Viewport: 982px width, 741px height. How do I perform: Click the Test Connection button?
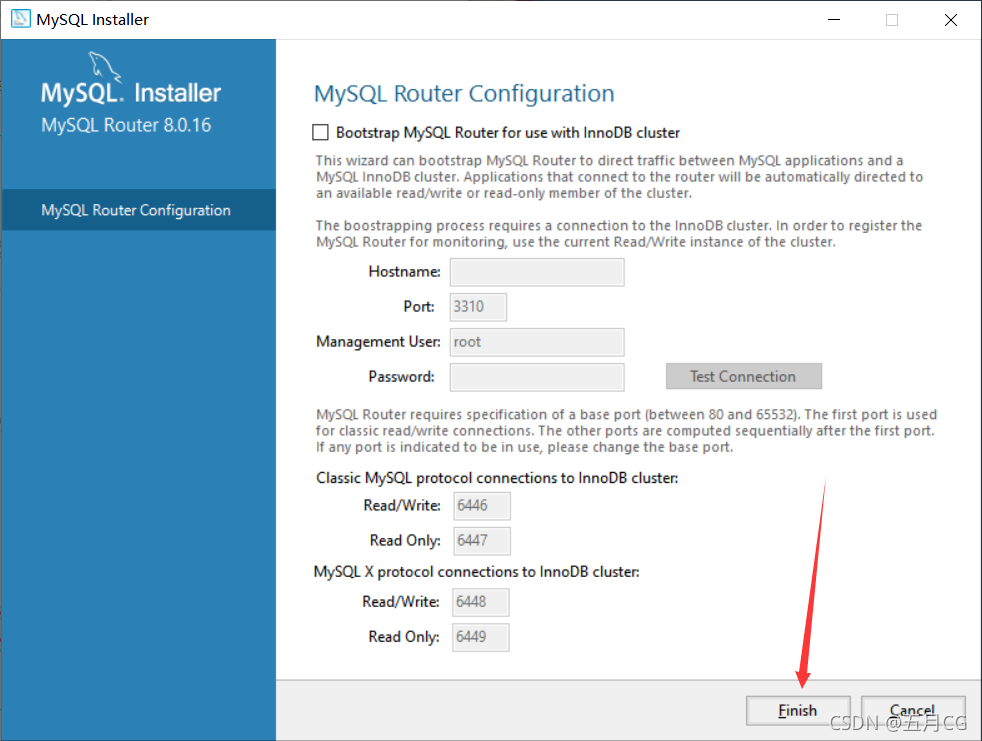pos(743,376)
